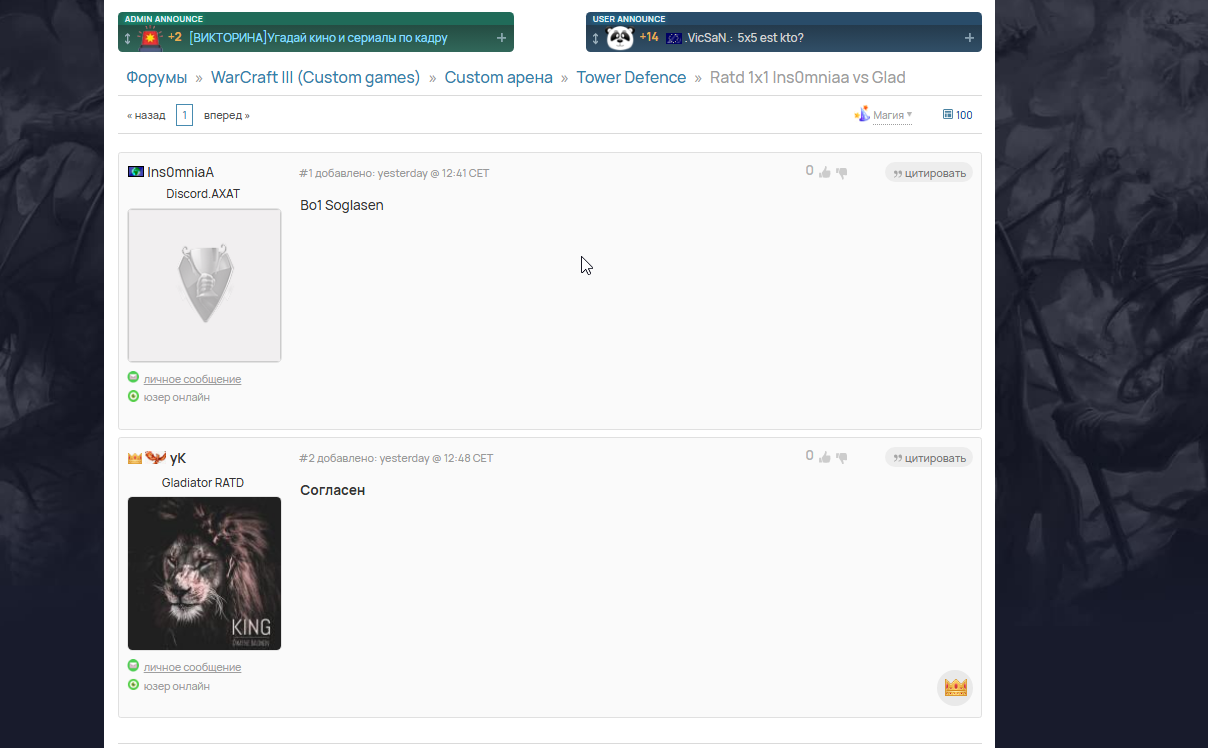
Task: Click the like count 0 on post #1
Action: 810,171
